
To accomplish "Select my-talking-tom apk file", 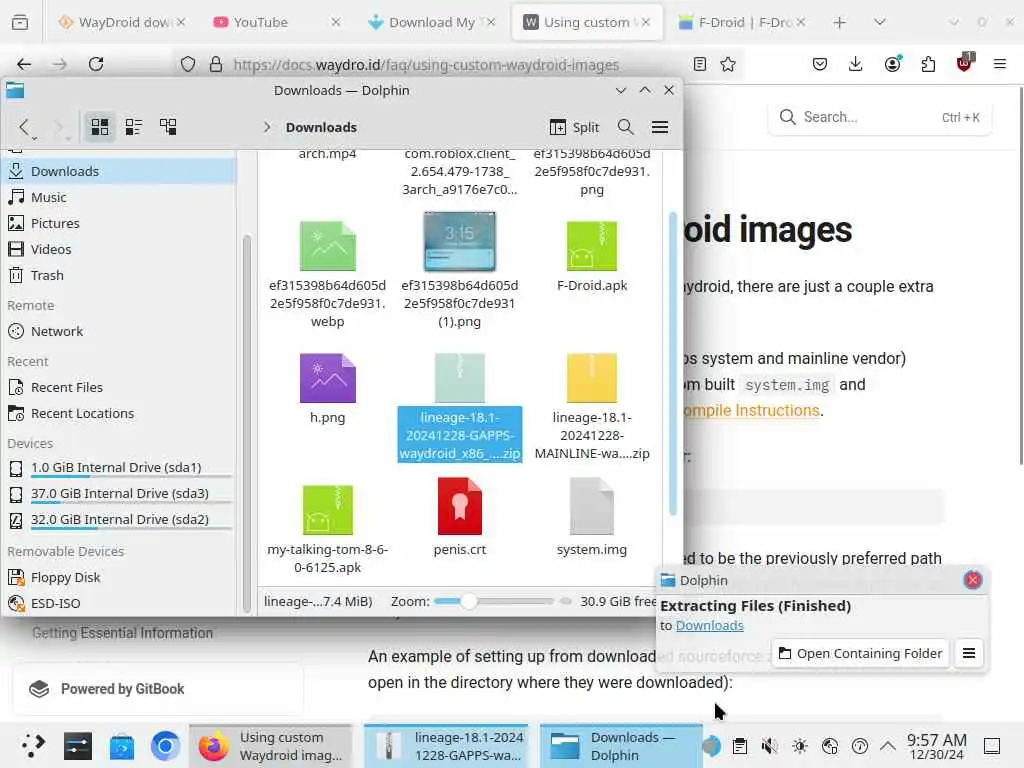I will (x=327, y=530).
